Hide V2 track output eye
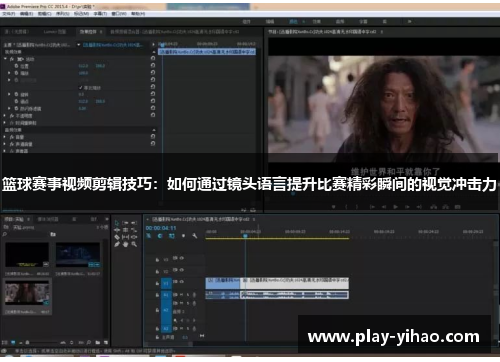Image resolution: width=500 pixels, height=362 pixels. [182, 270]
